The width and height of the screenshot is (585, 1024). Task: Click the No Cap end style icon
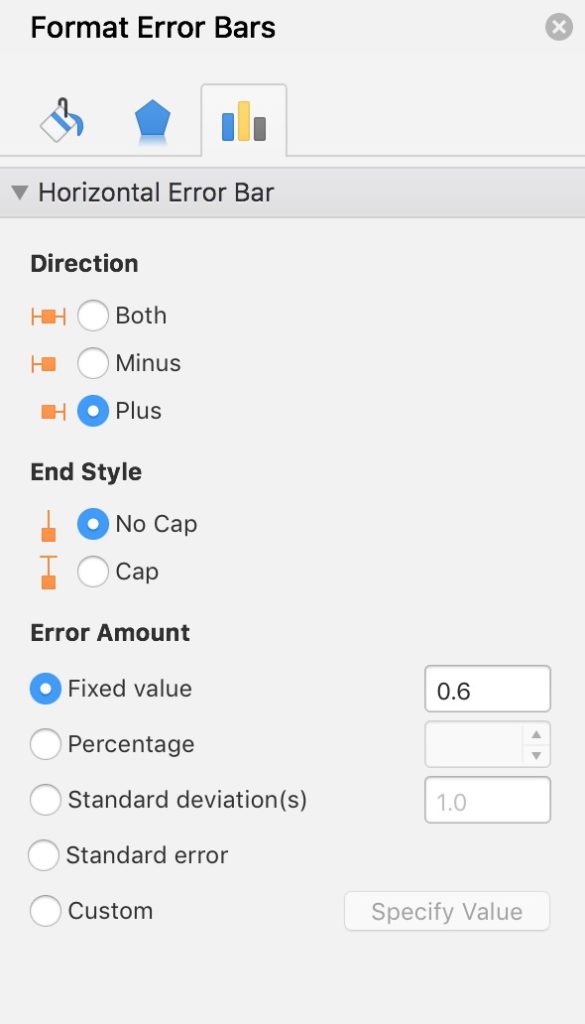click(x=47, y=523)
